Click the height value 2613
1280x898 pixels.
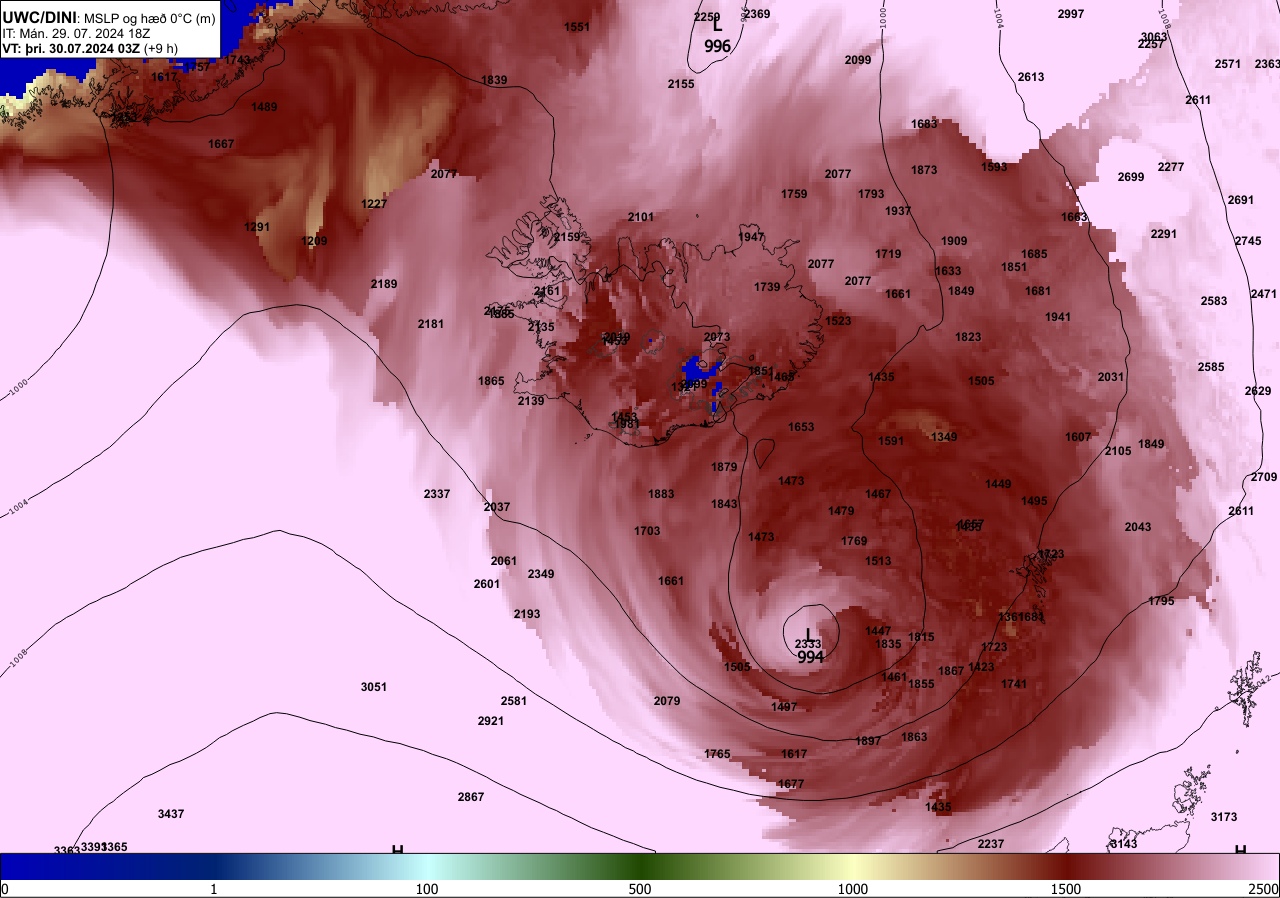pos(1031,77)
